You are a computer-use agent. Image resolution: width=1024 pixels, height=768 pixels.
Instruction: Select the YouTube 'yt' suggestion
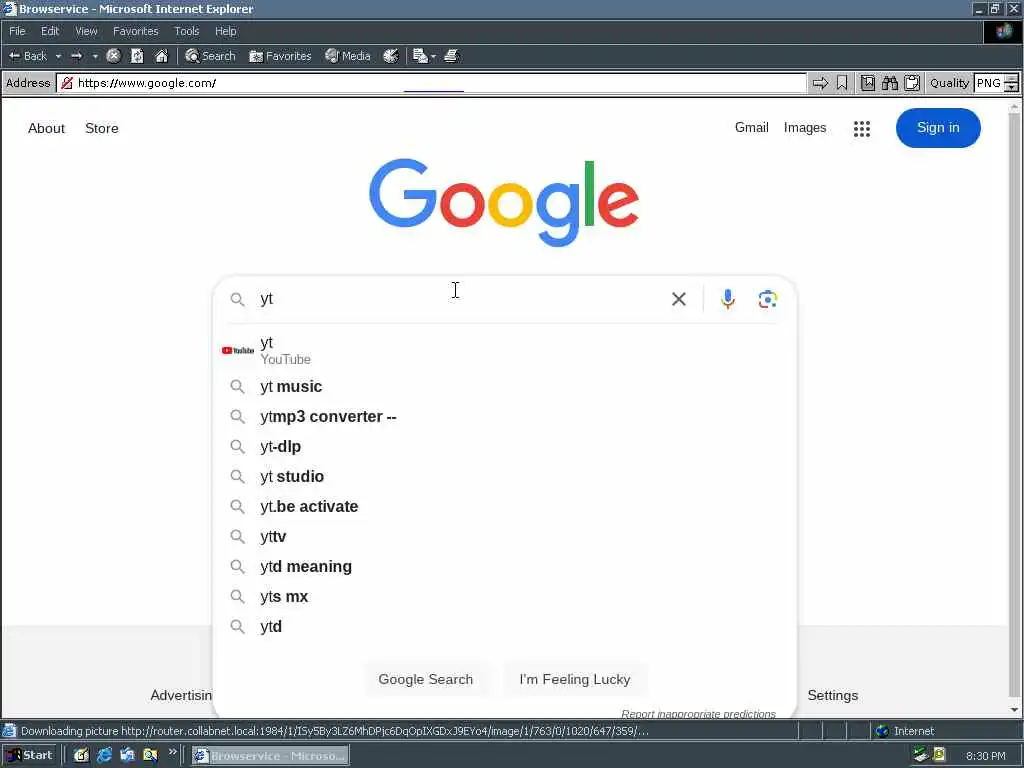pyautogui.click(x=504, y=351)
